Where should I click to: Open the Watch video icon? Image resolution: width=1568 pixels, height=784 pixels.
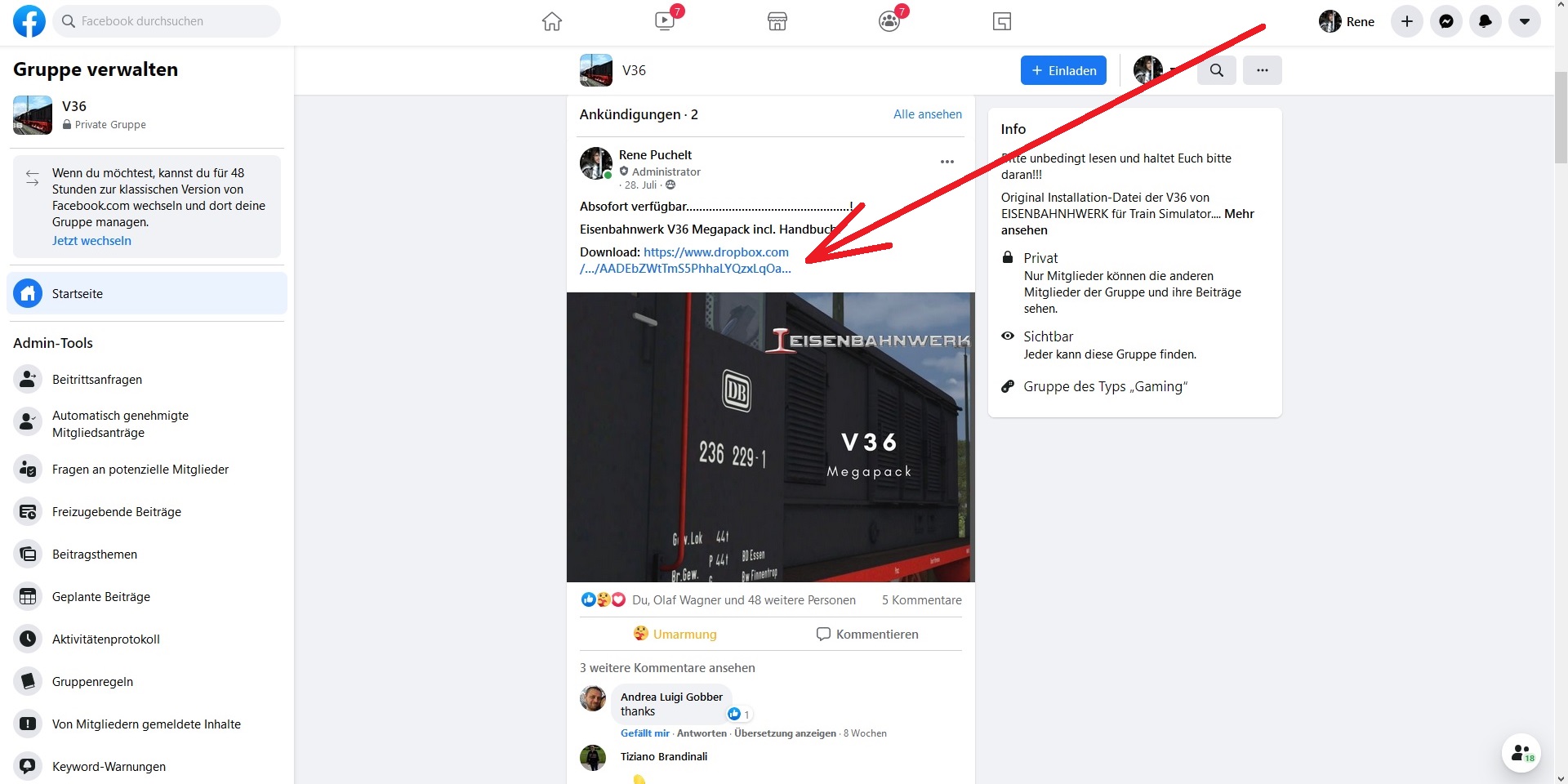tap(665, 22)
